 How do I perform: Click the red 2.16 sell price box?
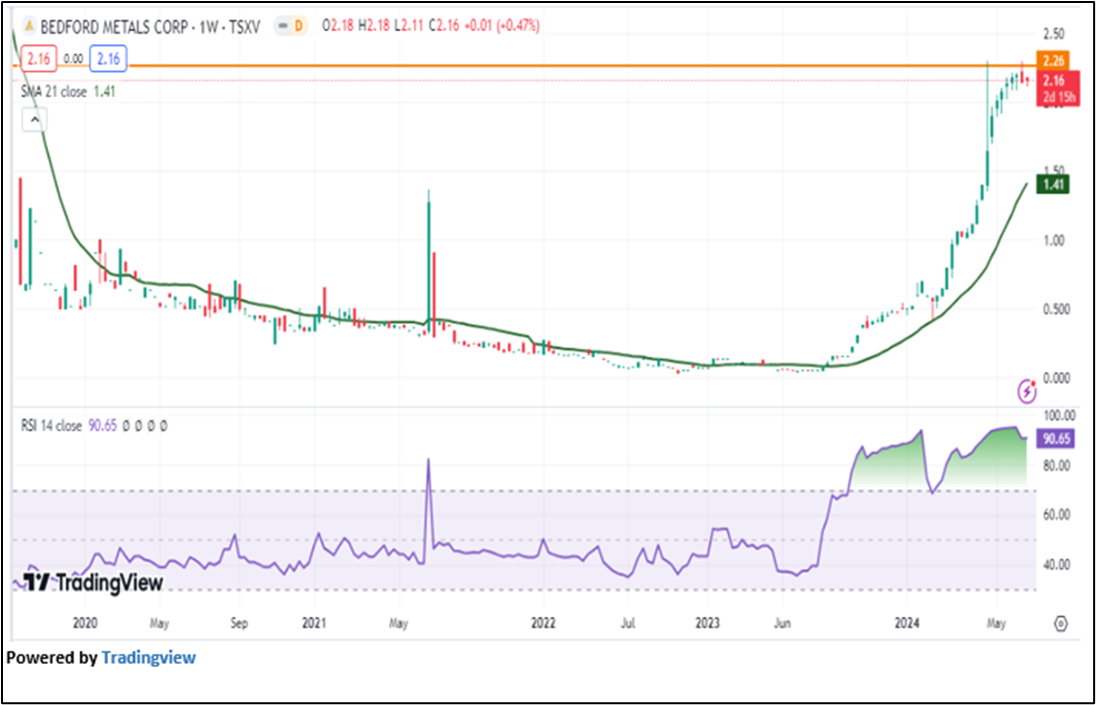click(x=38, y=59)
